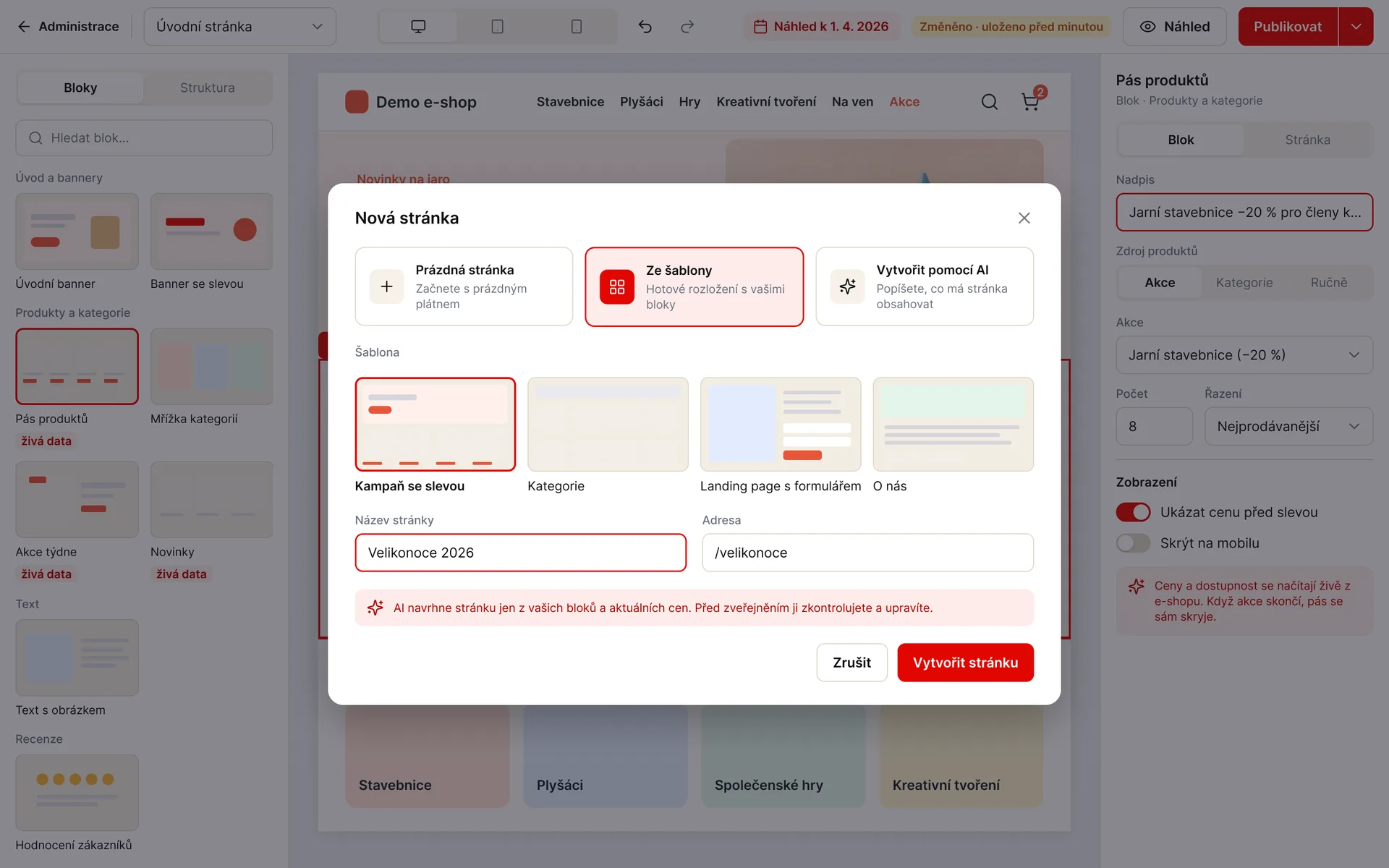
Task: Click the plus icon of Prázdná stránka
Action: tap(387, 286)
